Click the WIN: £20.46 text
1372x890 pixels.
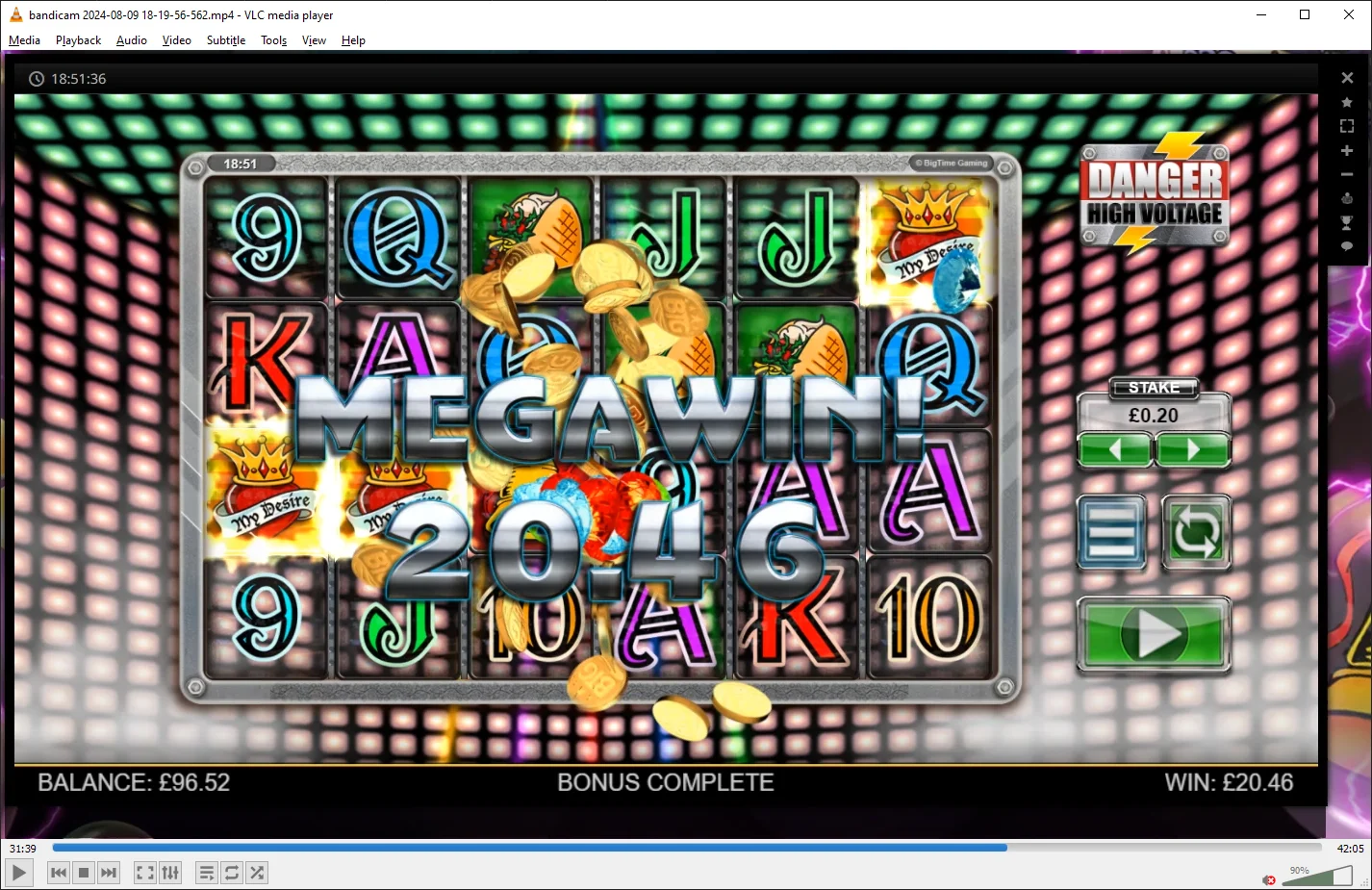[1229, 782]
